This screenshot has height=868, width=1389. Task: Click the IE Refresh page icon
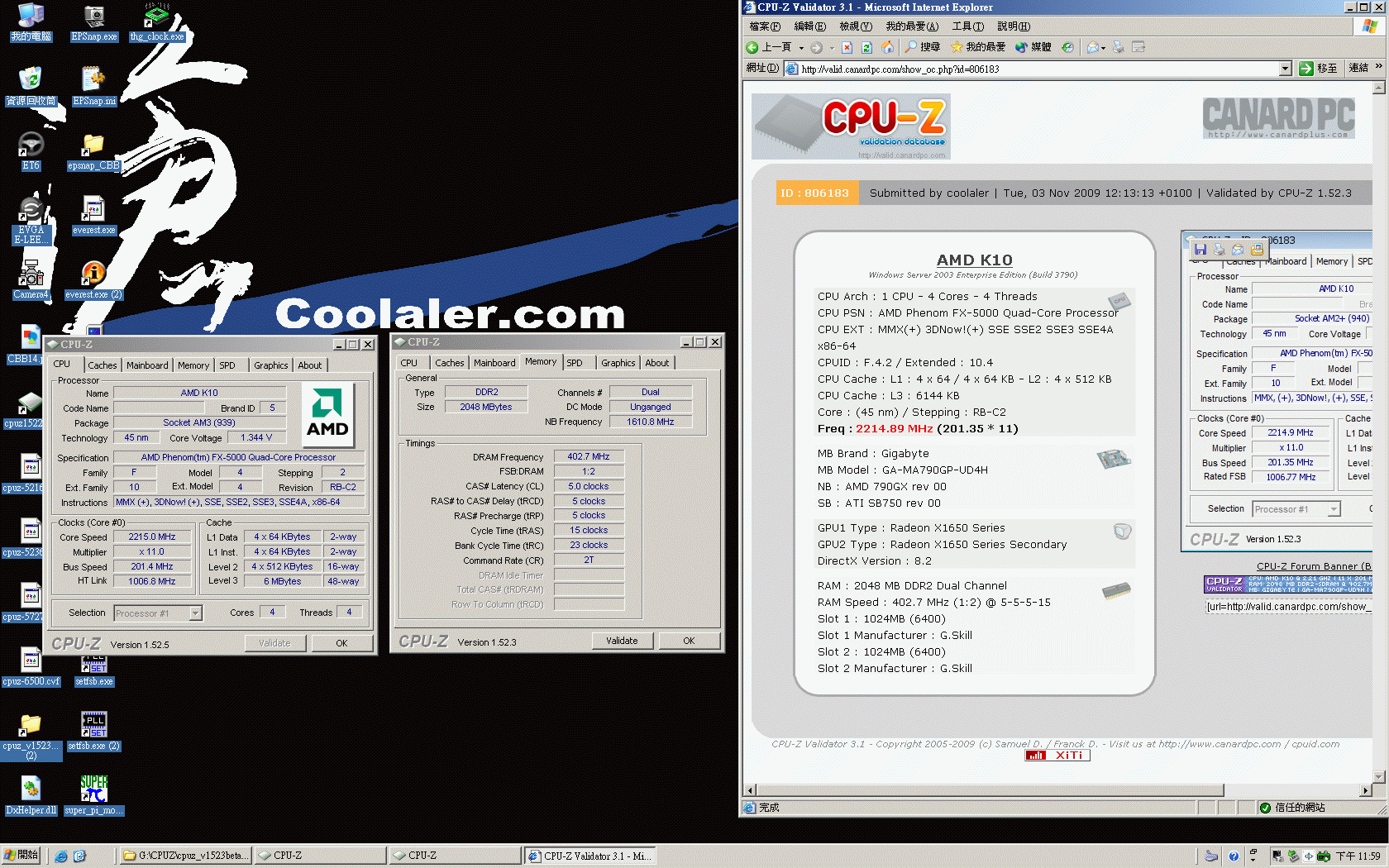pyautogui.click(x=866, y=47)
